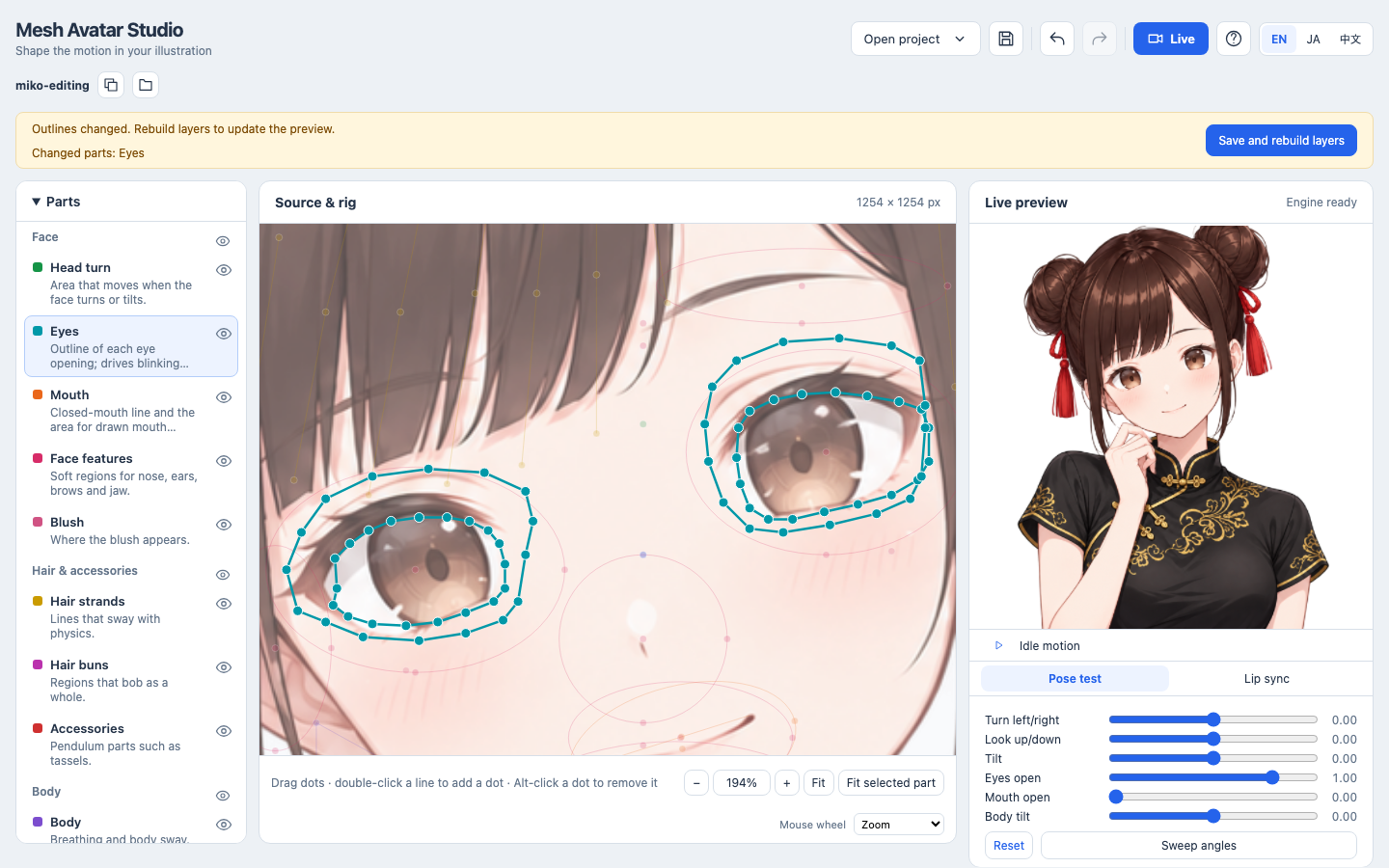
Task: Click the Turn left/right slider handle
Action: [x=1213, y=719]
